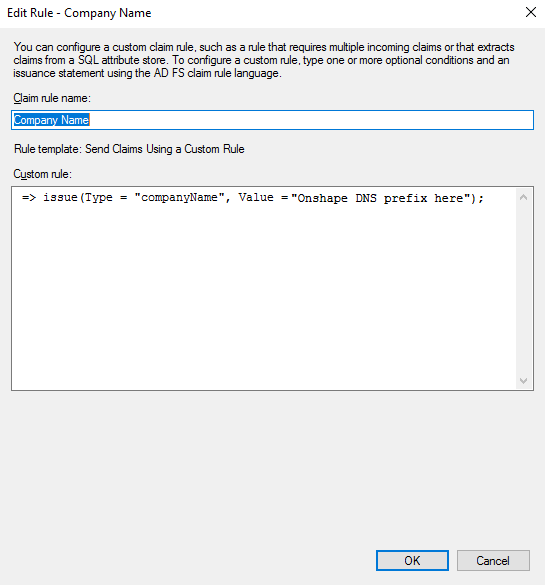Confirm changes with the OK button
This screenshot has height=585, width=545.
pyautogui.click(x=412, y=560)
